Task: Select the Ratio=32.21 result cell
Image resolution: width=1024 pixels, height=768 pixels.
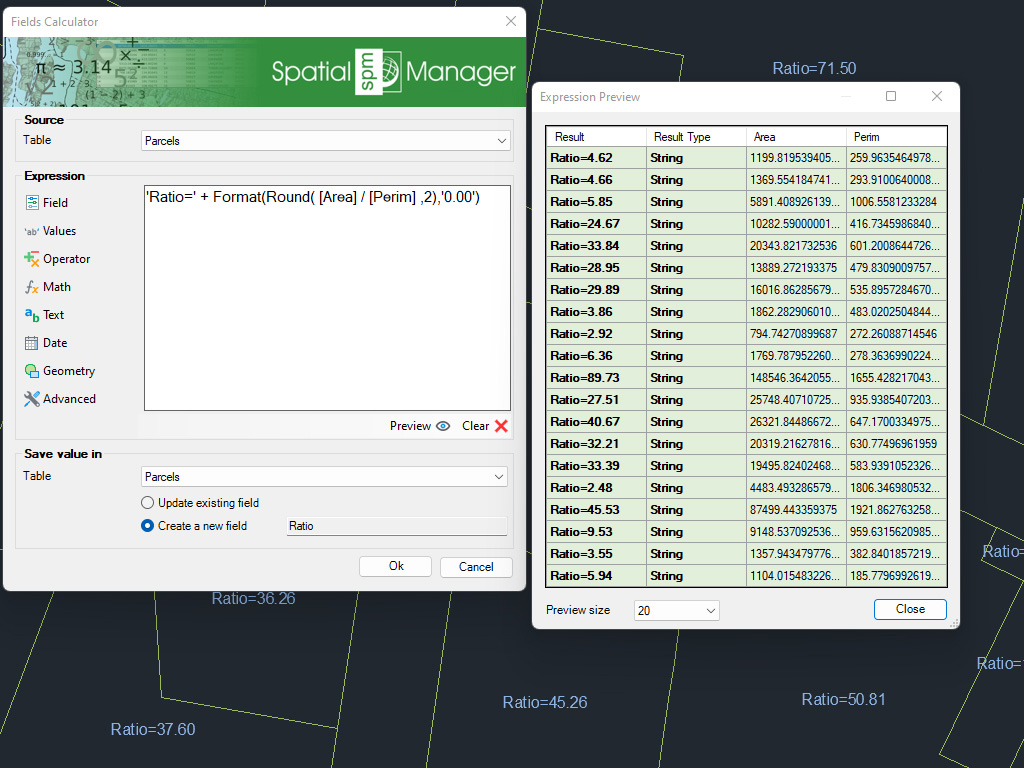Action: pyautogui.click(x=596, y=444)
